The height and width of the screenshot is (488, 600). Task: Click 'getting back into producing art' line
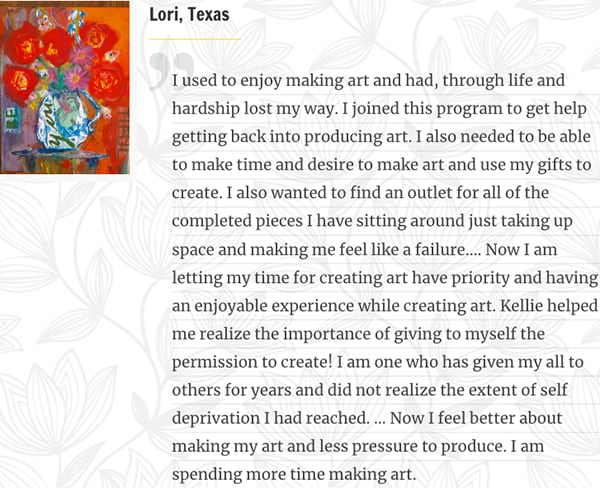click(x=381, y=137)
